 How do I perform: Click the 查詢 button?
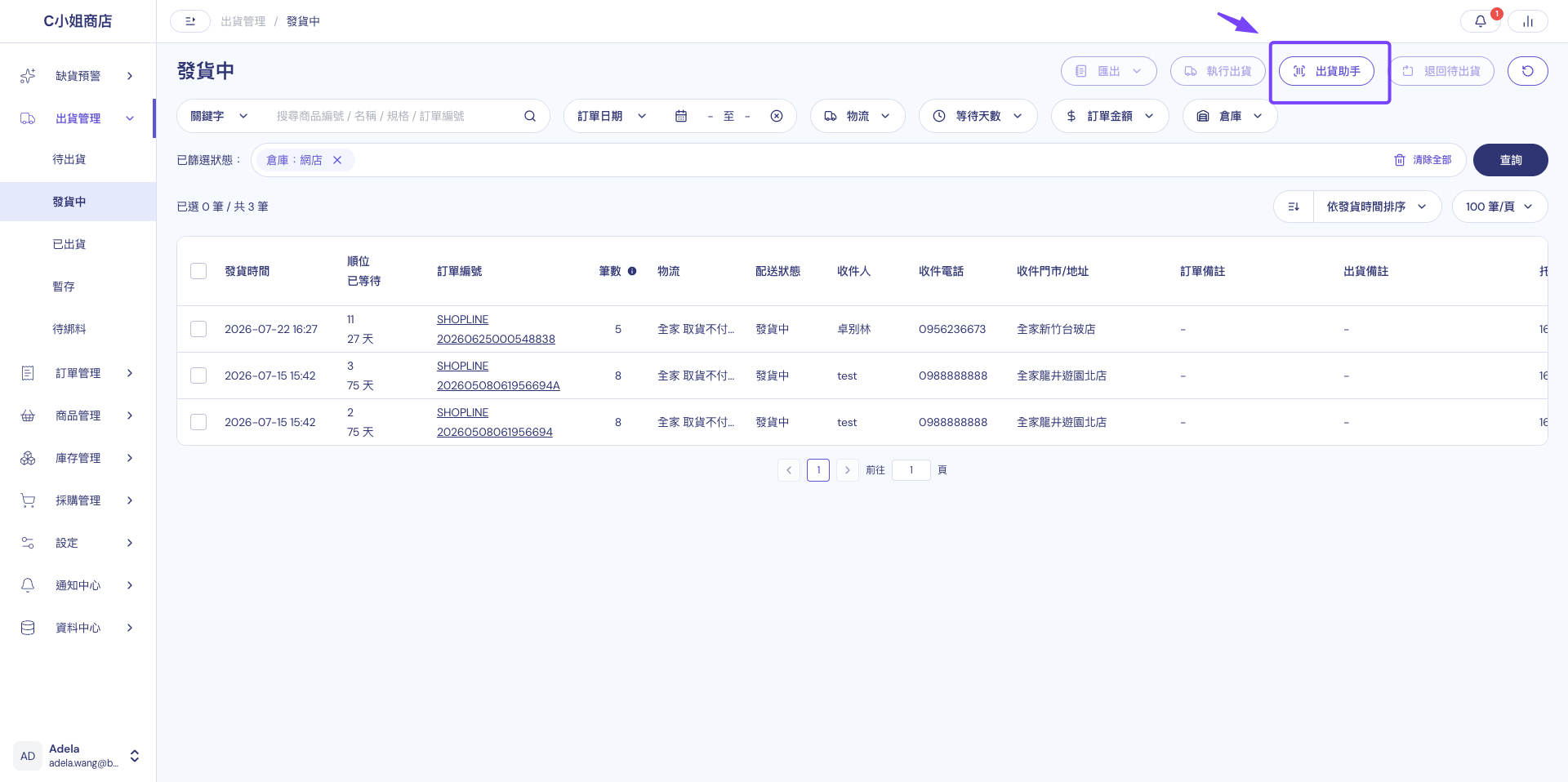(1510, 160)
